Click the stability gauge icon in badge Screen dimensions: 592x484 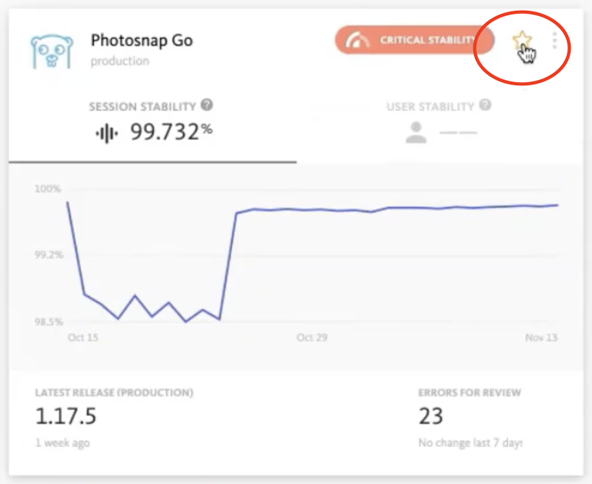tap(357, 40)
